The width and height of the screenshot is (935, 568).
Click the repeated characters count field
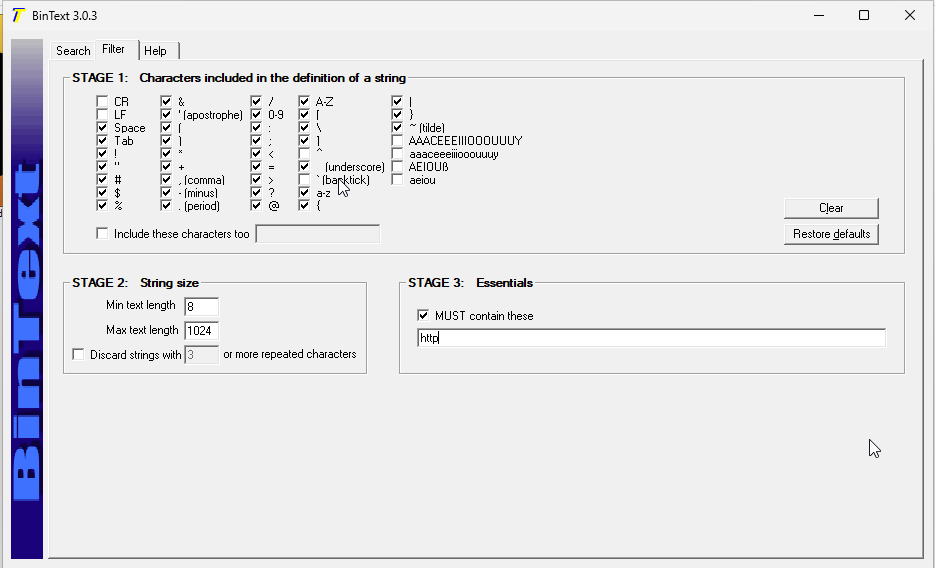click(202, 355)
